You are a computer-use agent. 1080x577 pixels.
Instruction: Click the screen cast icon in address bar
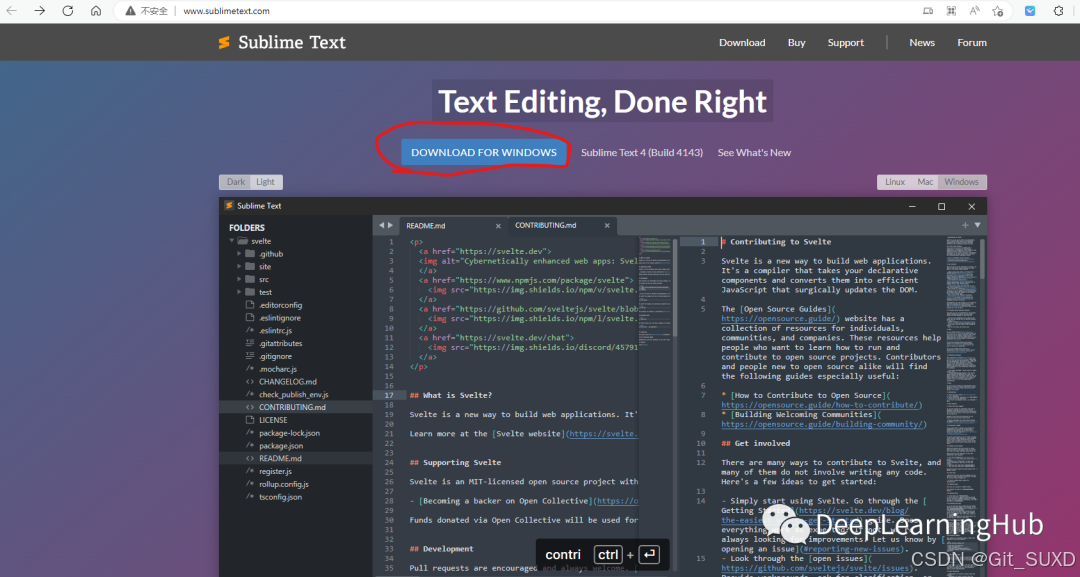[928, 11]
